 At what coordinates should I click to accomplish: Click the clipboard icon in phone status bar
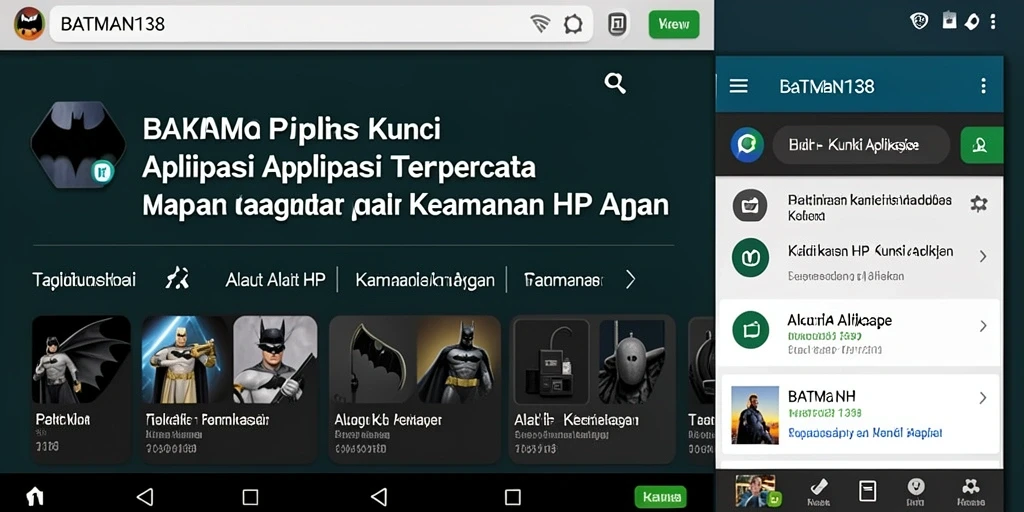click(949, 21)
